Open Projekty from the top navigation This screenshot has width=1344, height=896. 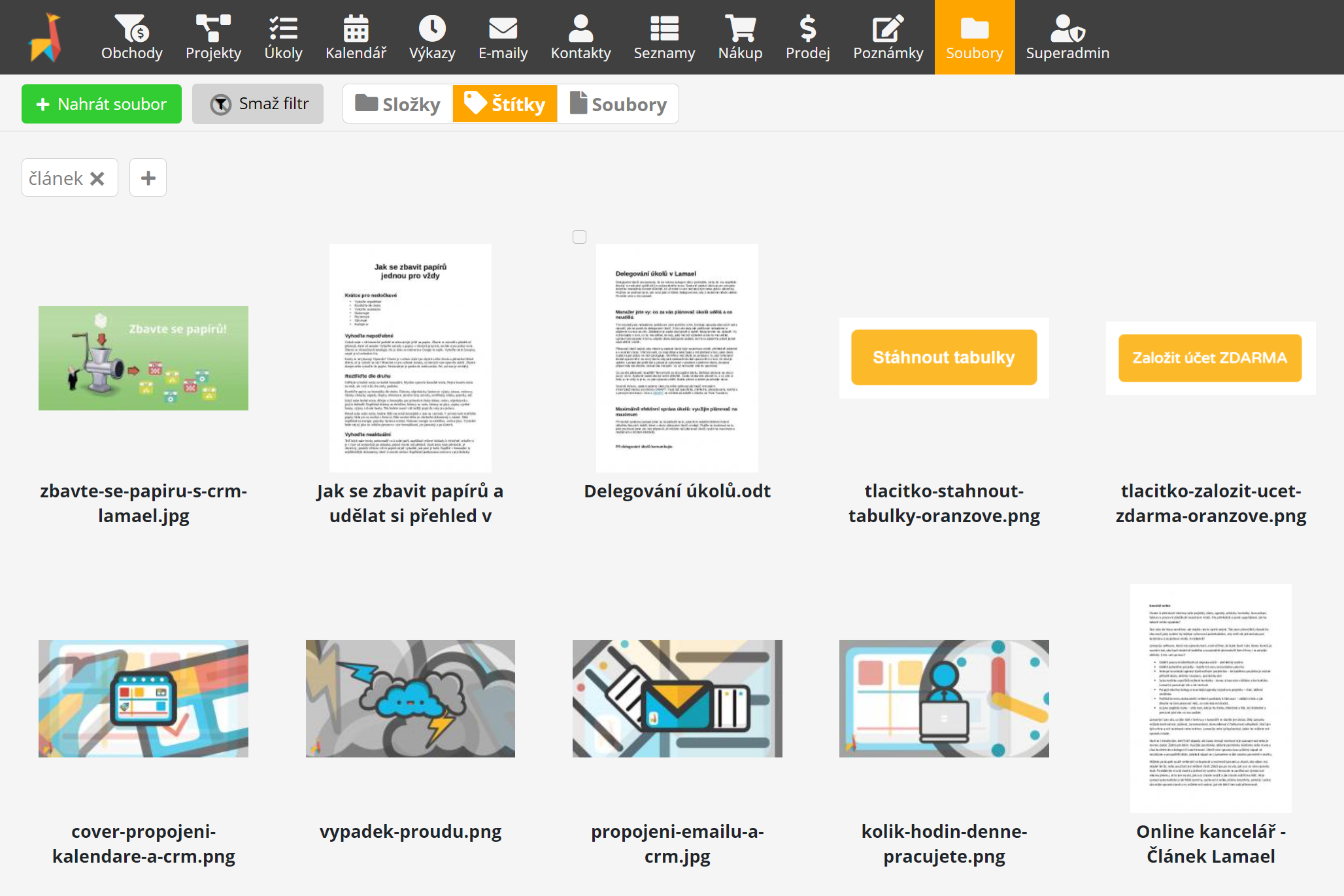click(x=213, y=37)
